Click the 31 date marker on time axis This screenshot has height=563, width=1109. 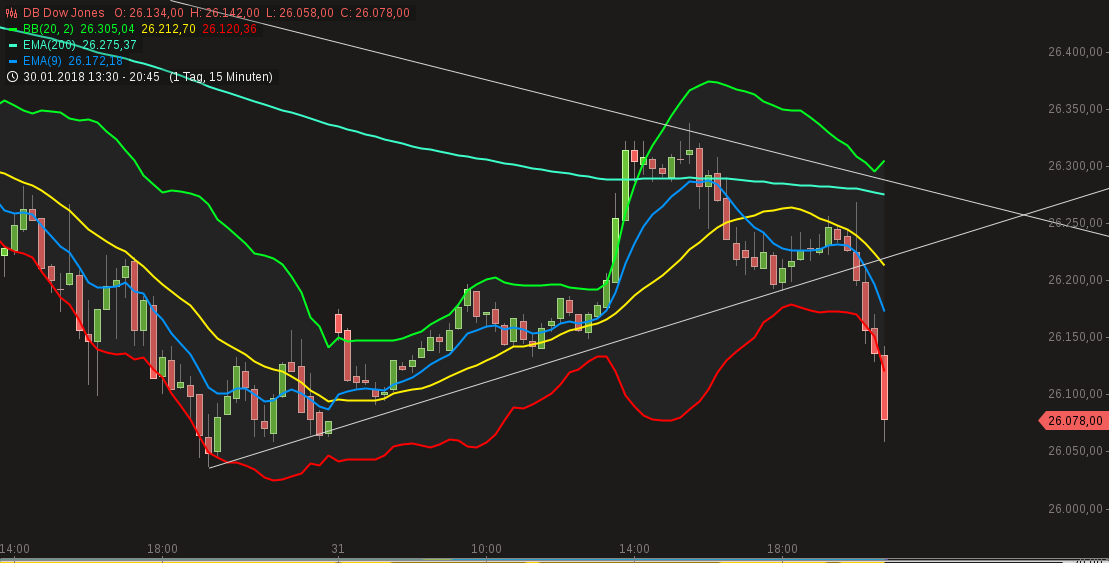pos(337,549)
